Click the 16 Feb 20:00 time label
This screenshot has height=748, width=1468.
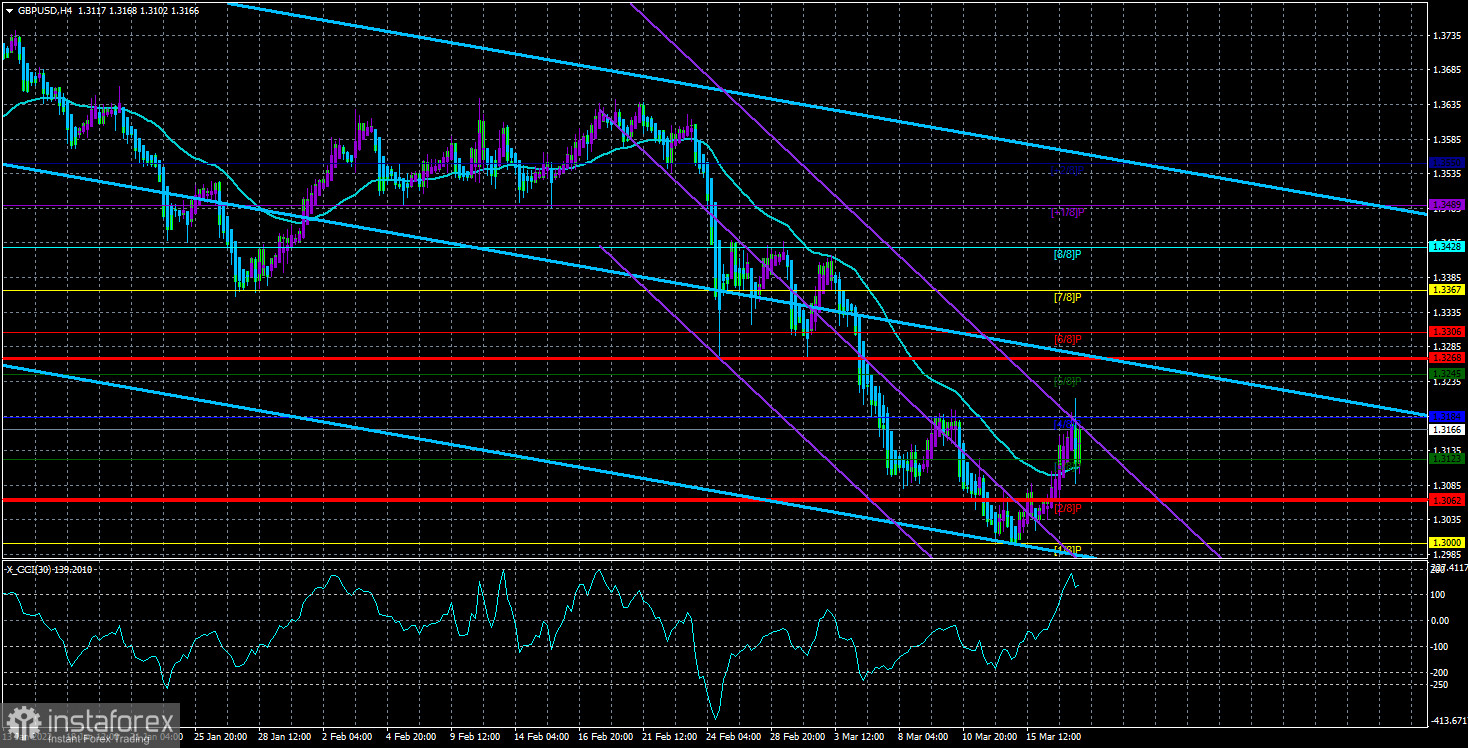tap(607, 737)
